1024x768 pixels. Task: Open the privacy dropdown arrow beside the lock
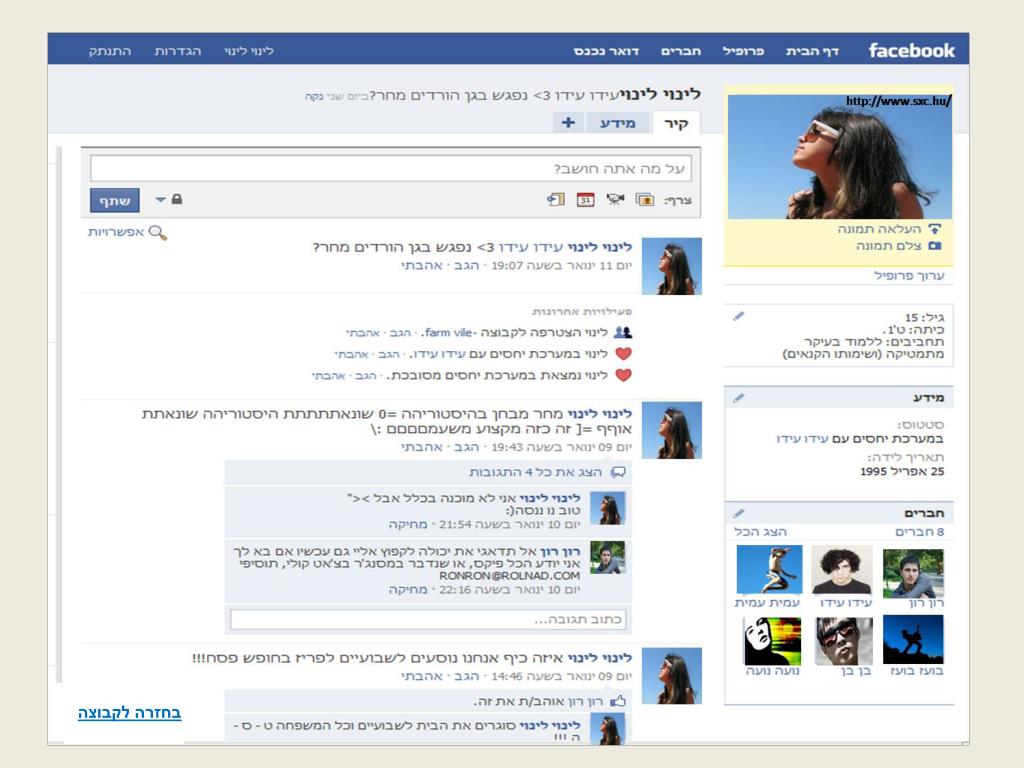[x=161, y=199]
